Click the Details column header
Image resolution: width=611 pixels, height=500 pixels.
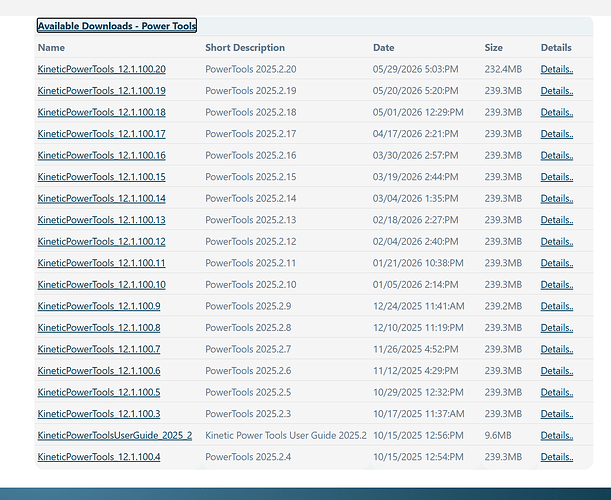coord(556,48)
